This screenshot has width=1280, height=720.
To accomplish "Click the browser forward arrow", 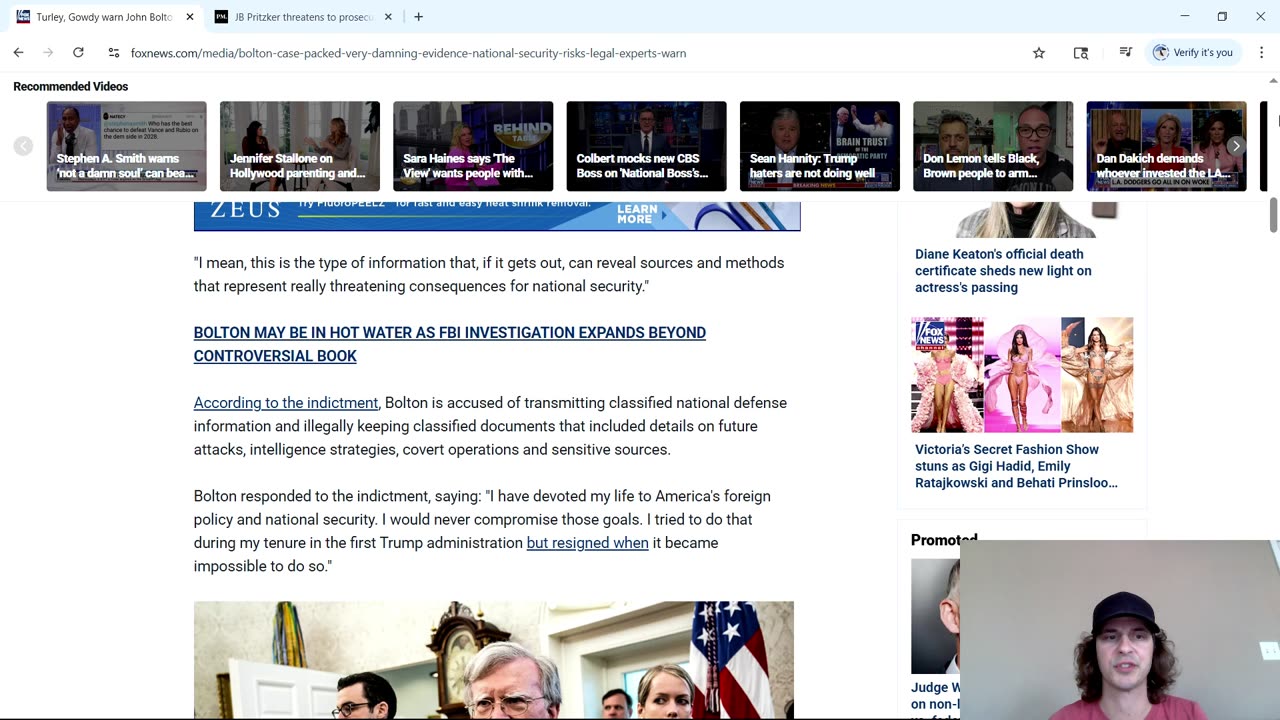I will (47, 53).
